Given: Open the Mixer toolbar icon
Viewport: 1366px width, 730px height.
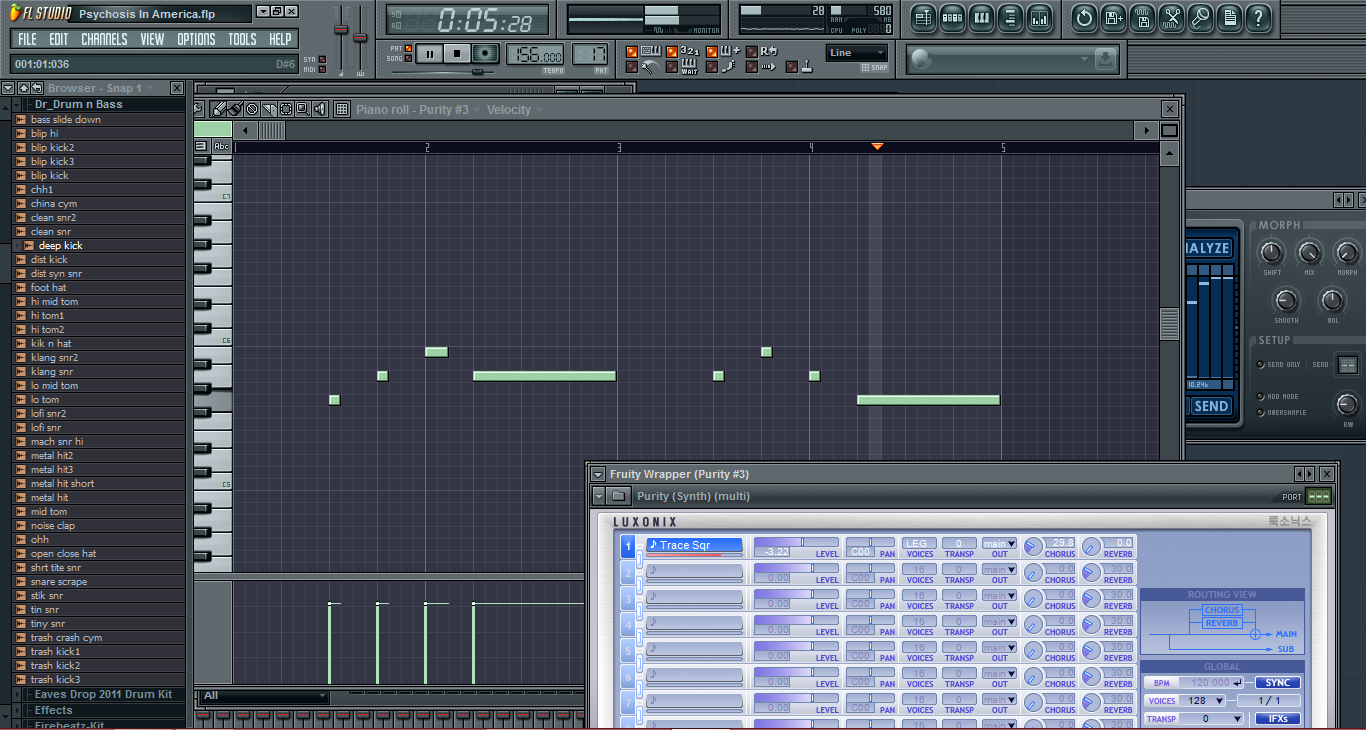Looking at the screenshot, I should coord(1039,18).
